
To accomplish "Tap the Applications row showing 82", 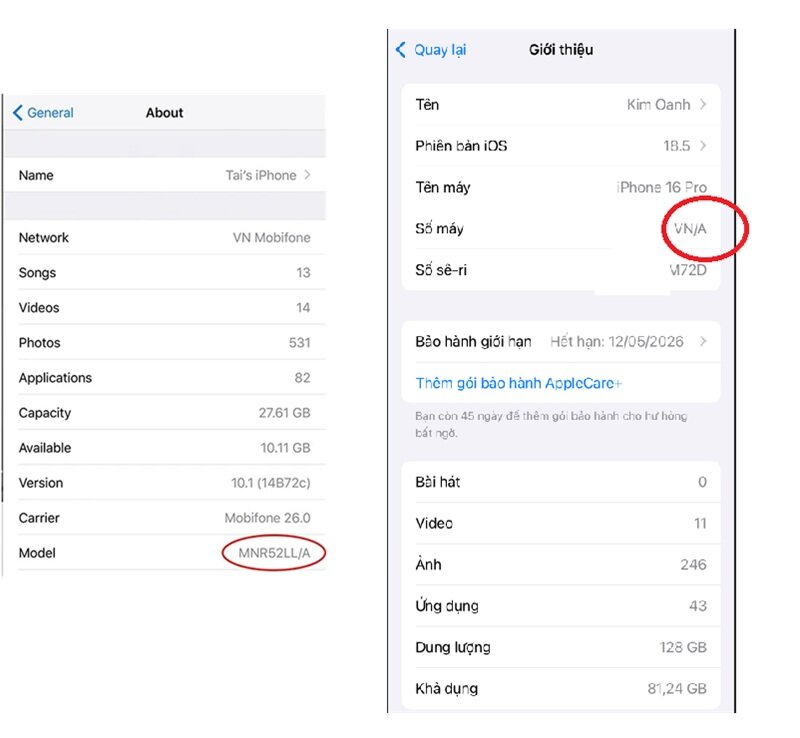I will pyautogui.click(x=164, y=378).
